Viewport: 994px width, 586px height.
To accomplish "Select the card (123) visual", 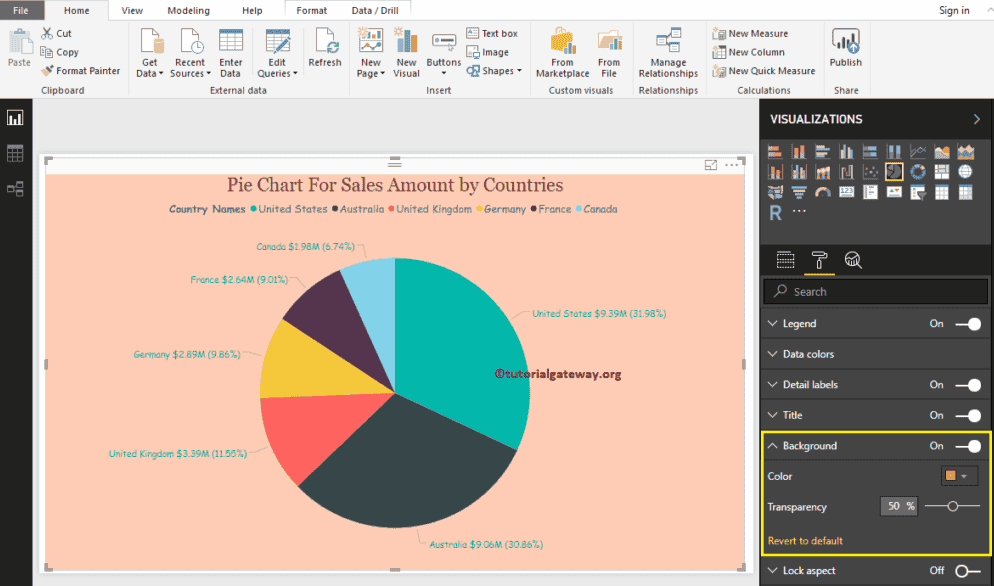I will (x=846, y=192).
